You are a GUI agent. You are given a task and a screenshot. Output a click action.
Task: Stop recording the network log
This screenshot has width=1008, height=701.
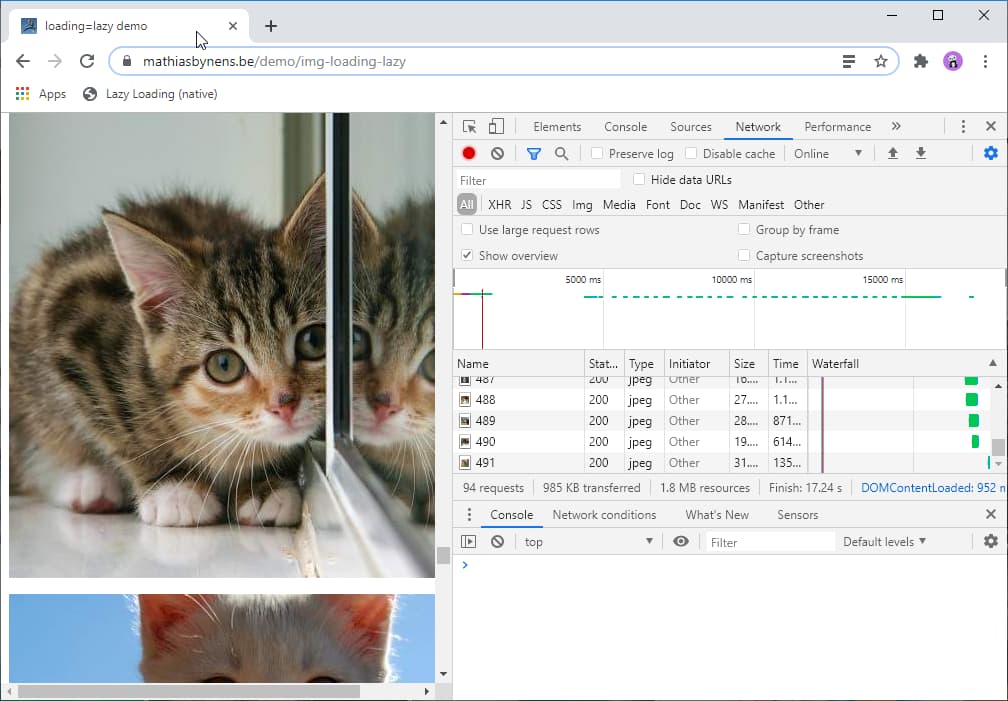[469, 153]
